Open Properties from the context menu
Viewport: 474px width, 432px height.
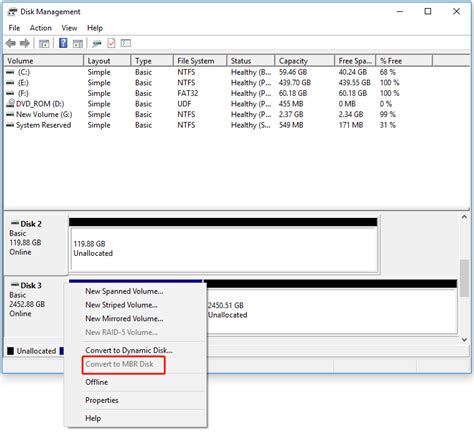(x=102, y=400)
